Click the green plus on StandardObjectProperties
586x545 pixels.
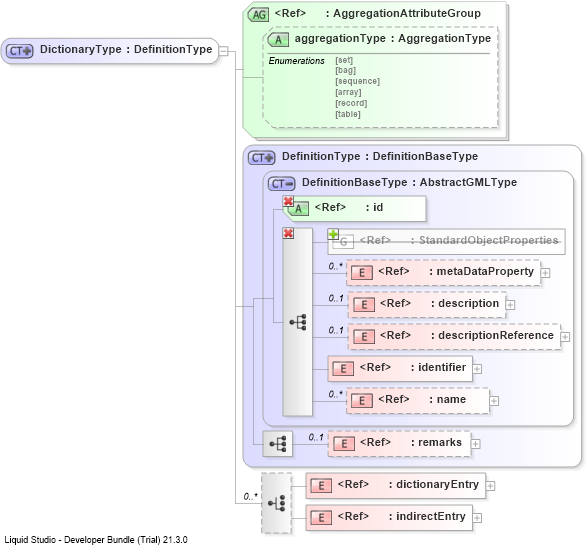(x=333, y=234)
